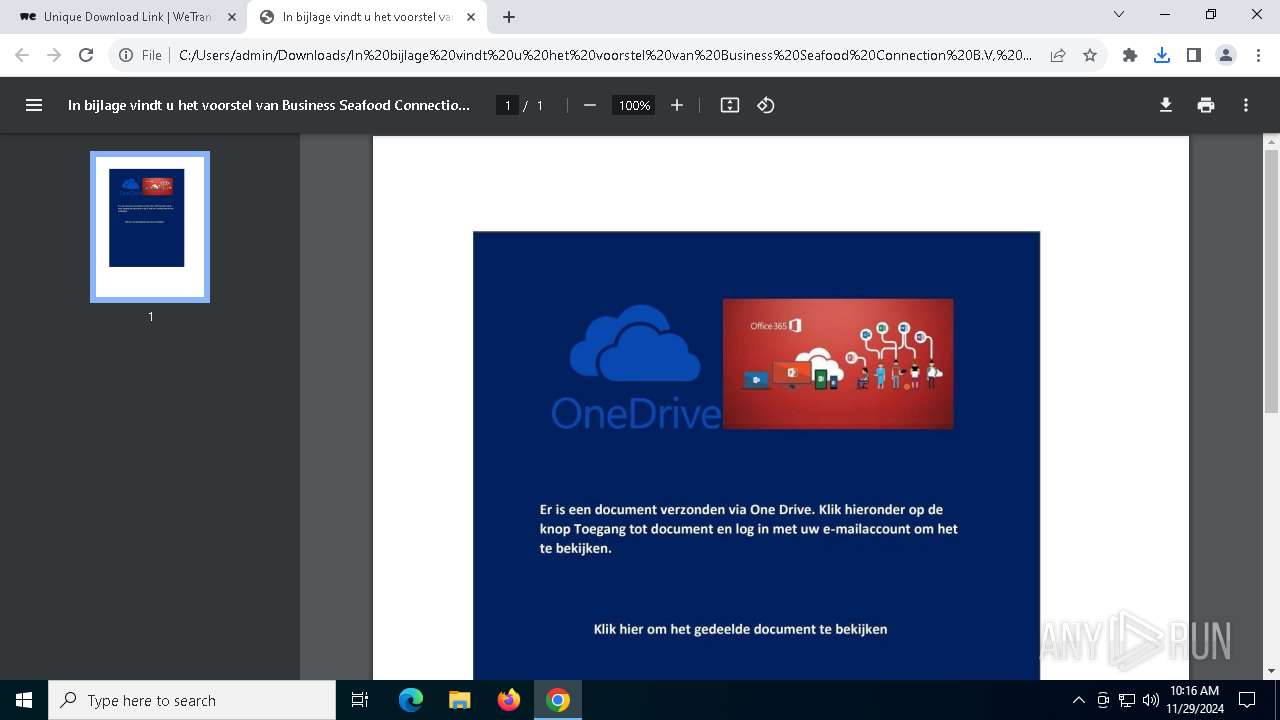Open the PDF viewer more actions menu

1246,105
